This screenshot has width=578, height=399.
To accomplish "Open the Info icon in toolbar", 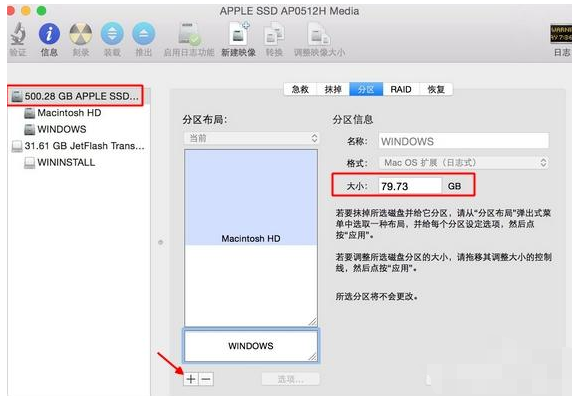I will click(x=49, y=34).
